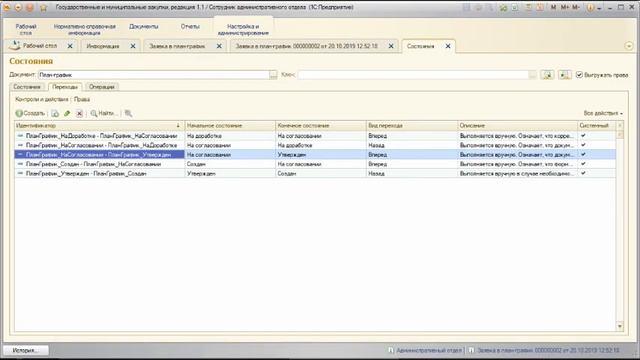Close the Рабочий стол window tab

pyautogui.click(x=70, y=46)
